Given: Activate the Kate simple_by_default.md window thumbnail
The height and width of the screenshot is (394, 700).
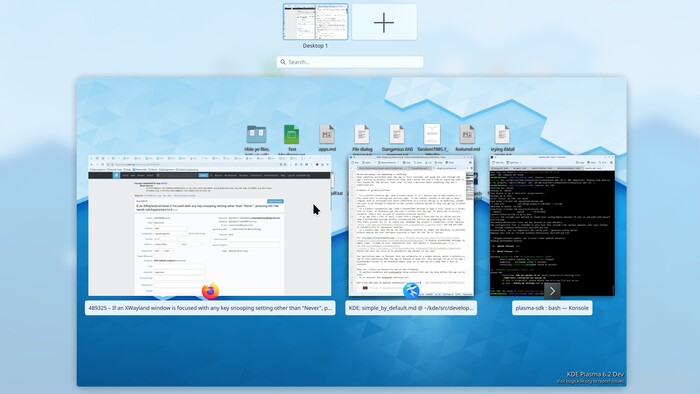Looking at the screenshot, I should click(x=411, y=225).
